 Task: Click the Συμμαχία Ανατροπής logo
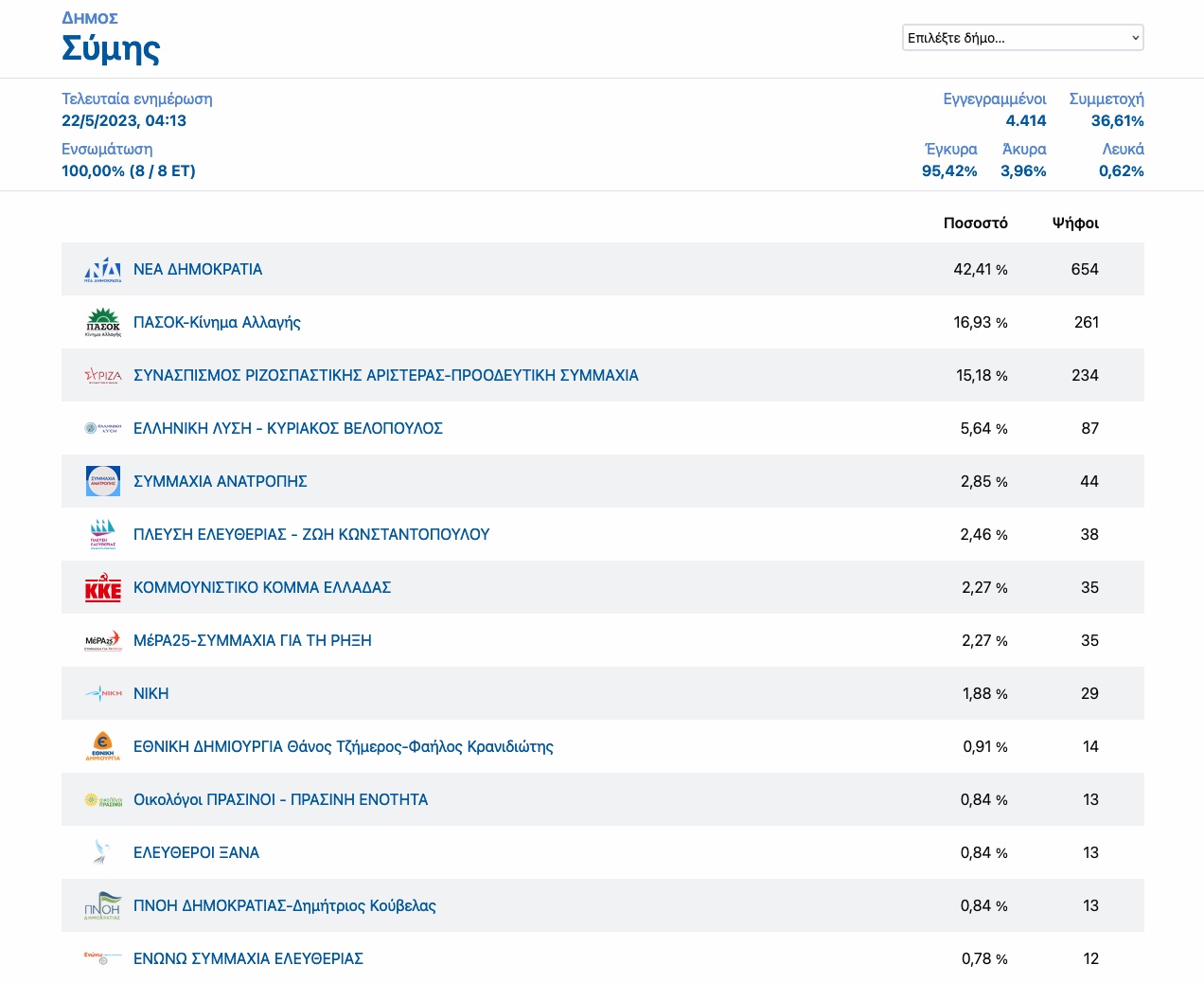[x=103, y=481]
